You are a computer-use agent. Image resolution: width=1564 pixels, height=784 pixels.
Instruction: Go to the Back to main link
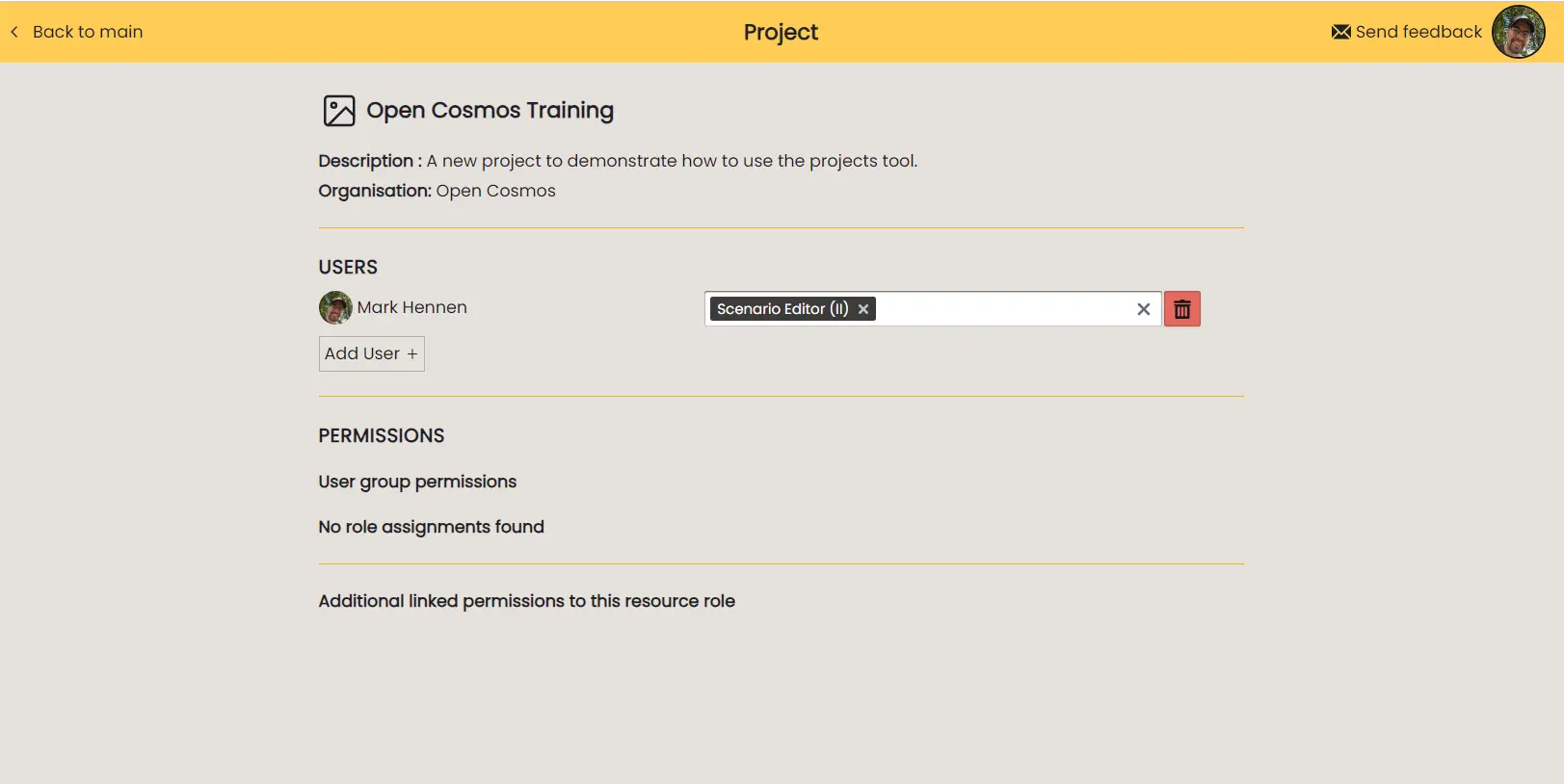pos(88,32)
